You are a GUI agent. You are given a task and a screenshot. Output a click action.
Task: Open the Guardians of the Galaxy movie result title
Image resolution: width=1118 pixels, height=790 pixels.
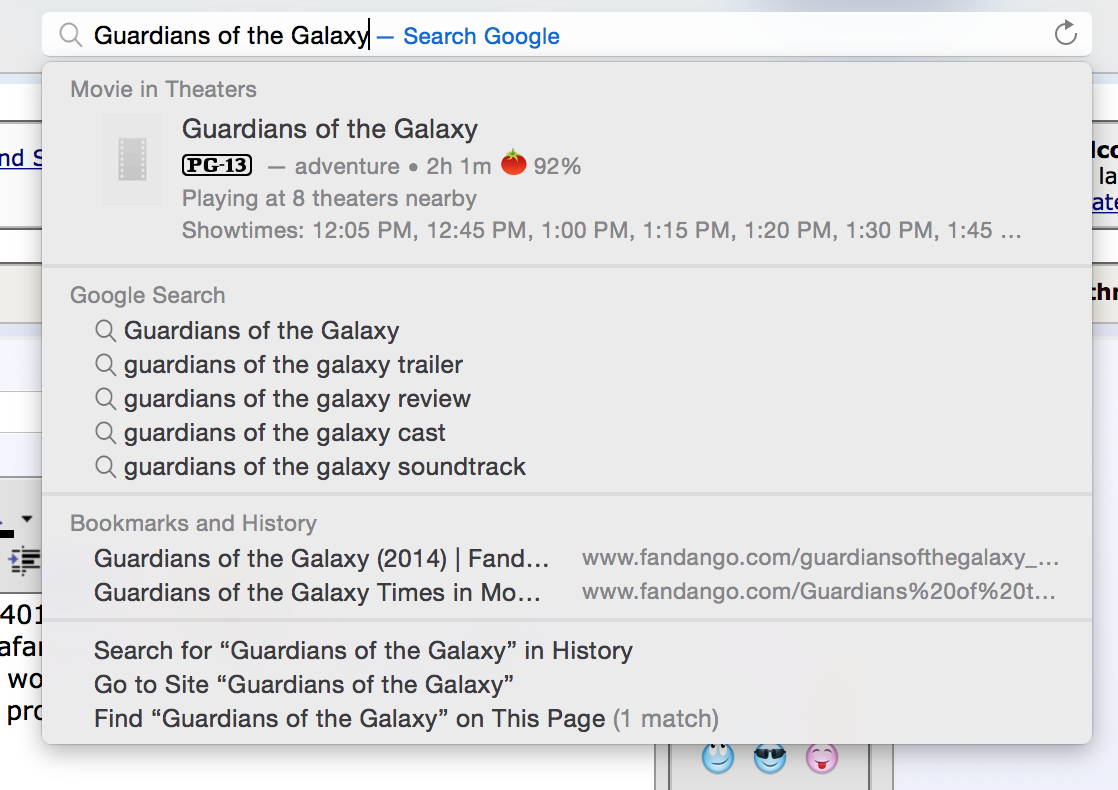[329, 129]
